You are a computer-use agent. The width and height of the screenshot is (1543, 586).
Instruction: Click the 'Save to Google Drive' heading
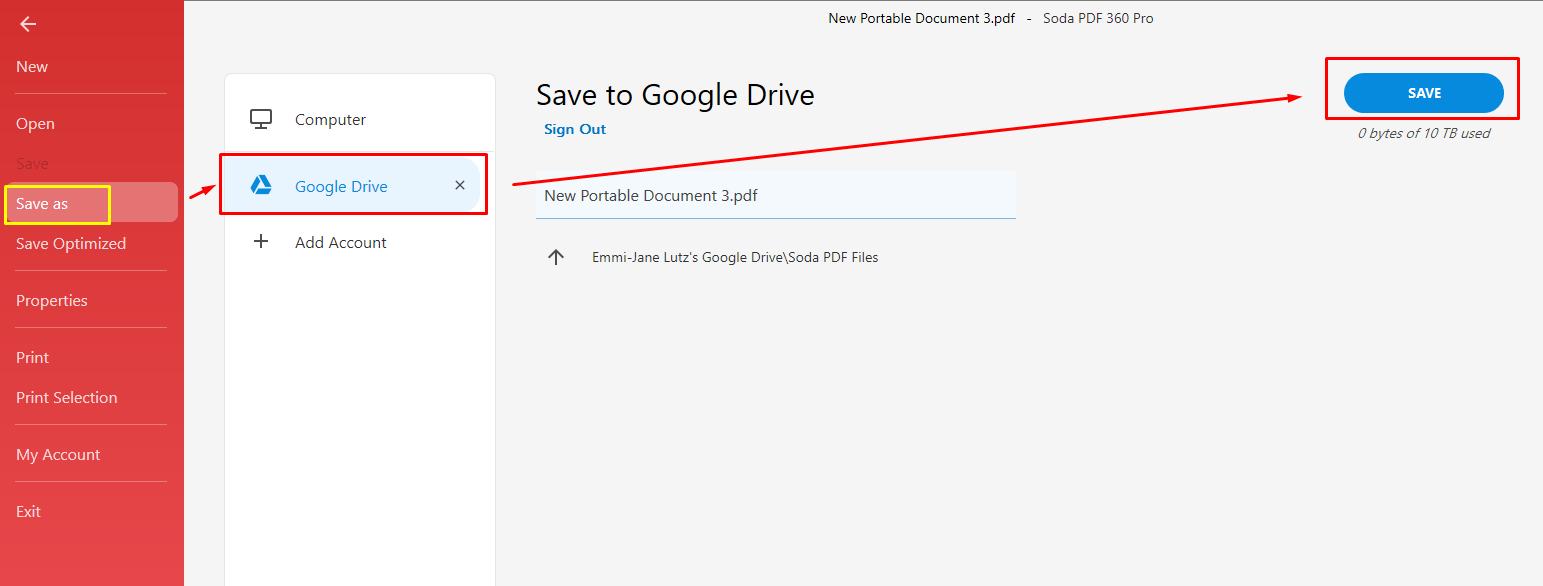coord(675,95)
